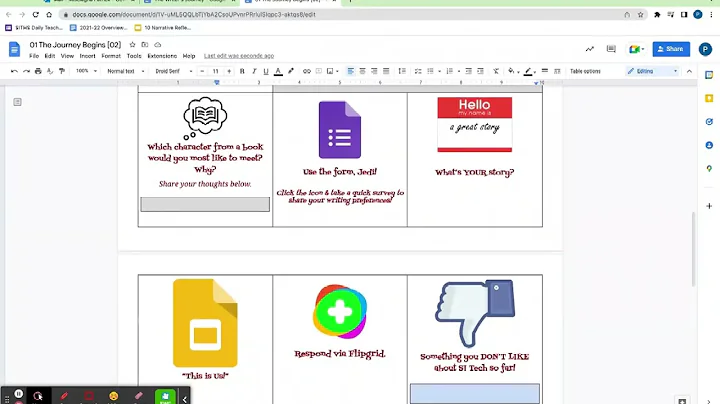Set center text alignment
720x404 pixels.
click(362, 71)
